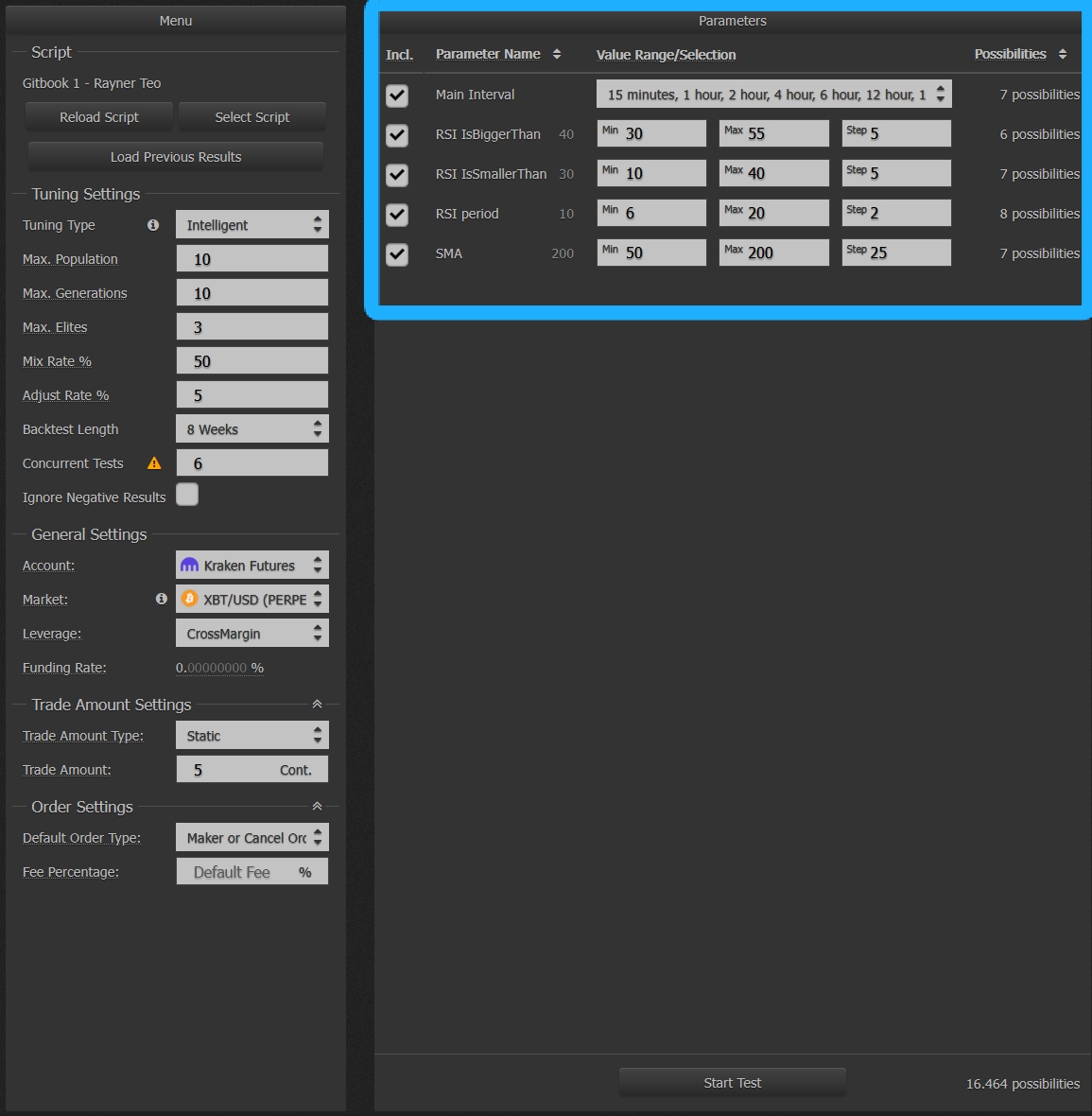This screenshot has height=1116, width=1092.
Task: Open the Main Interval selection dropdown
Action: 773,95
